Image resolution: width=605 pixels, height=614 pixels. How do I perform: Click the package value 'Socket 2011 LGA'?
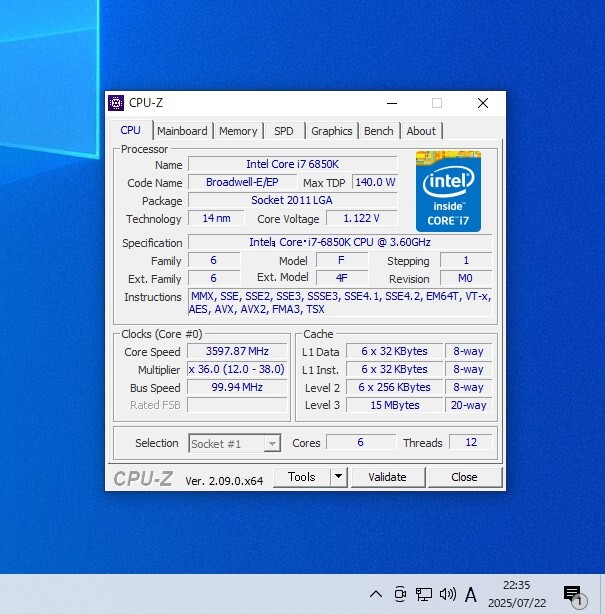pyautogui.click(x=293, y=200)
